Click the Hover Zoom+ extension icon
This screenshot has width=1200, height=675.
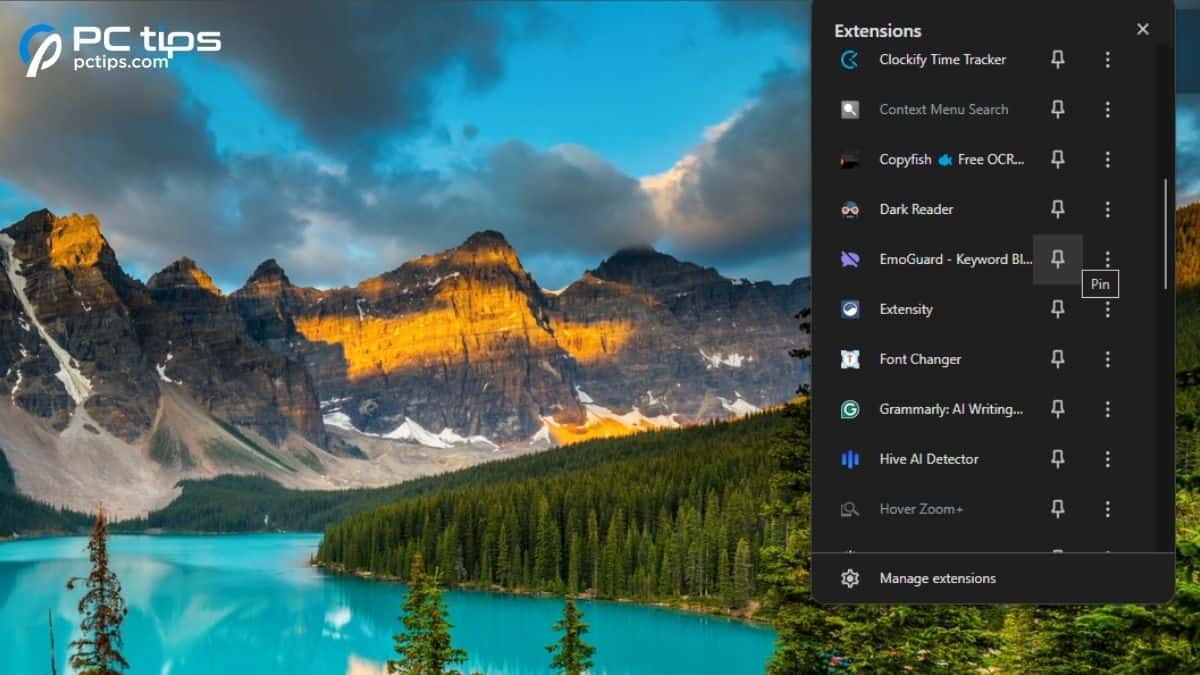(x=850, y=509)
